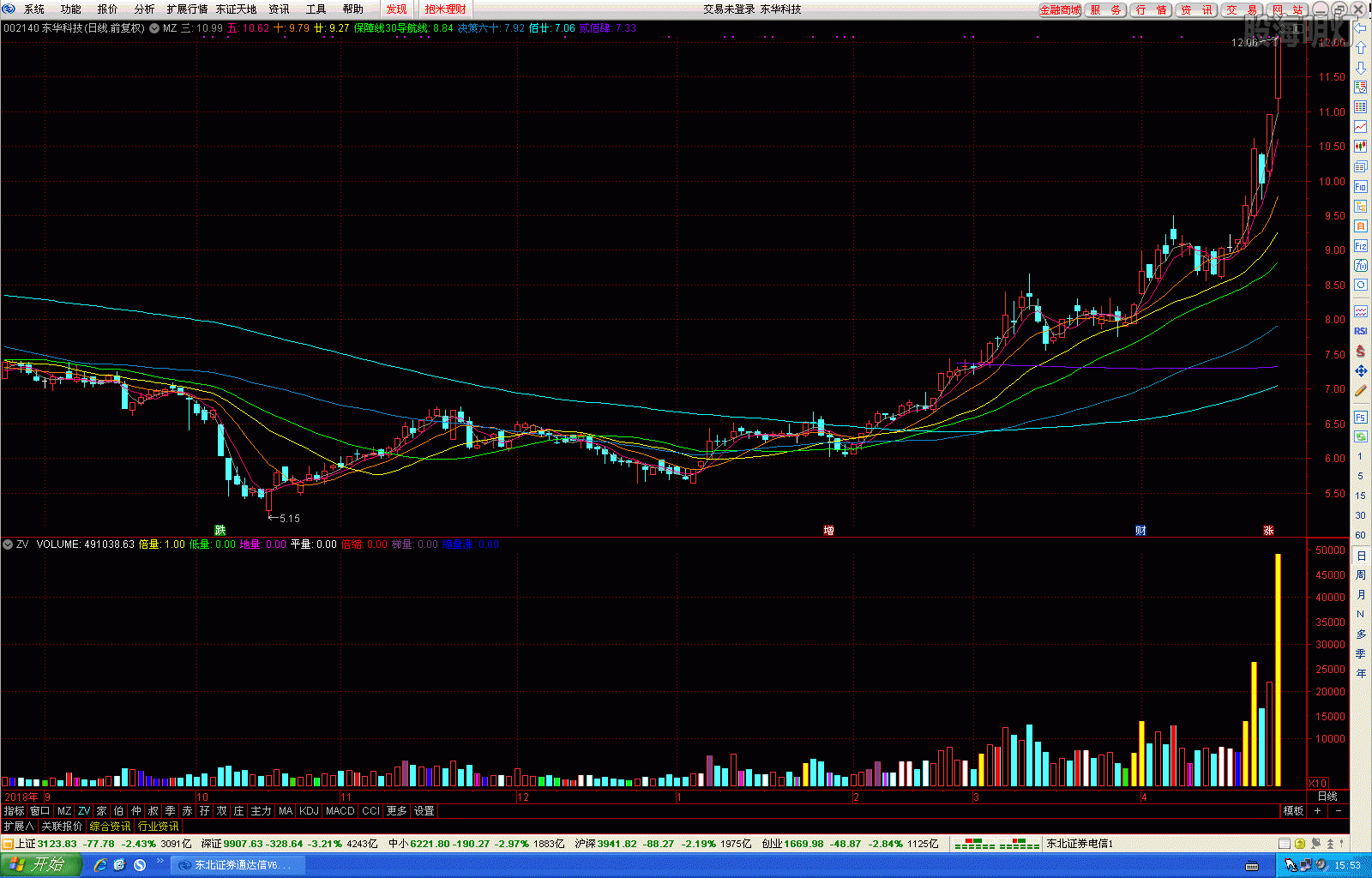Image resolution: width=1372 pixels, height=878 pixels.
Task: Click the wavy lines indicator icon
Action: click(x=1360, y=311)
